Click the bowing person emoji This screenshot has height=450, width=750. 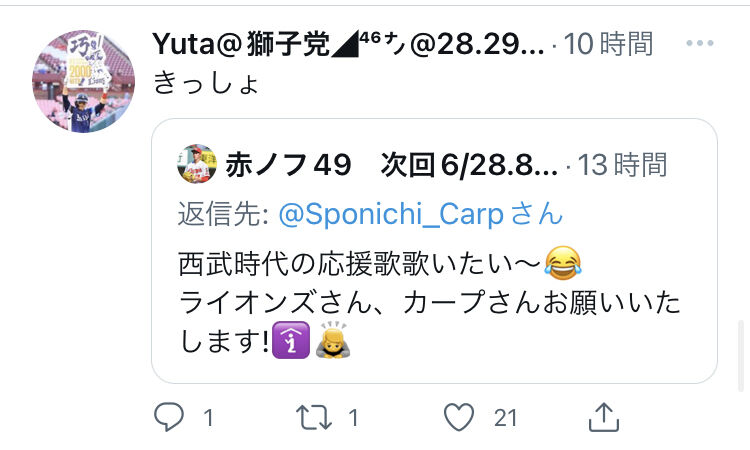click(x=333, y=340)
